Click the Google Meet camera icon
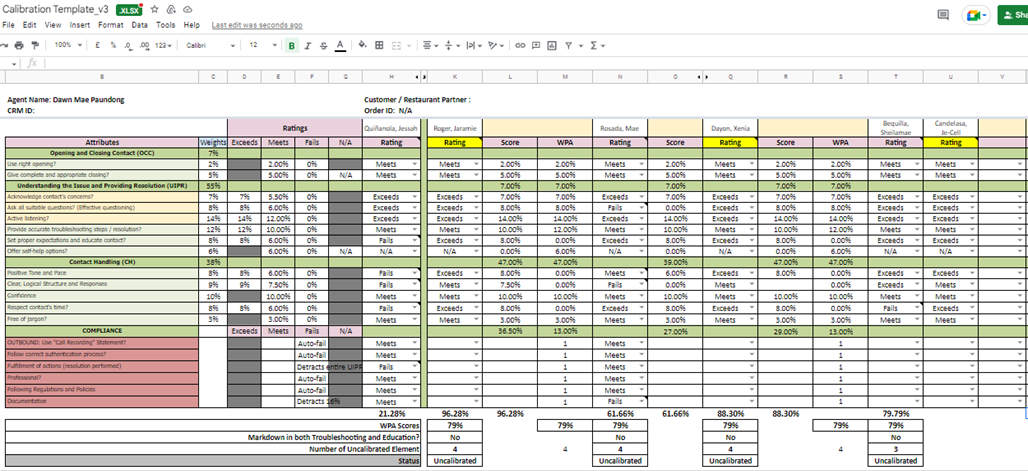 coord(975,15)
